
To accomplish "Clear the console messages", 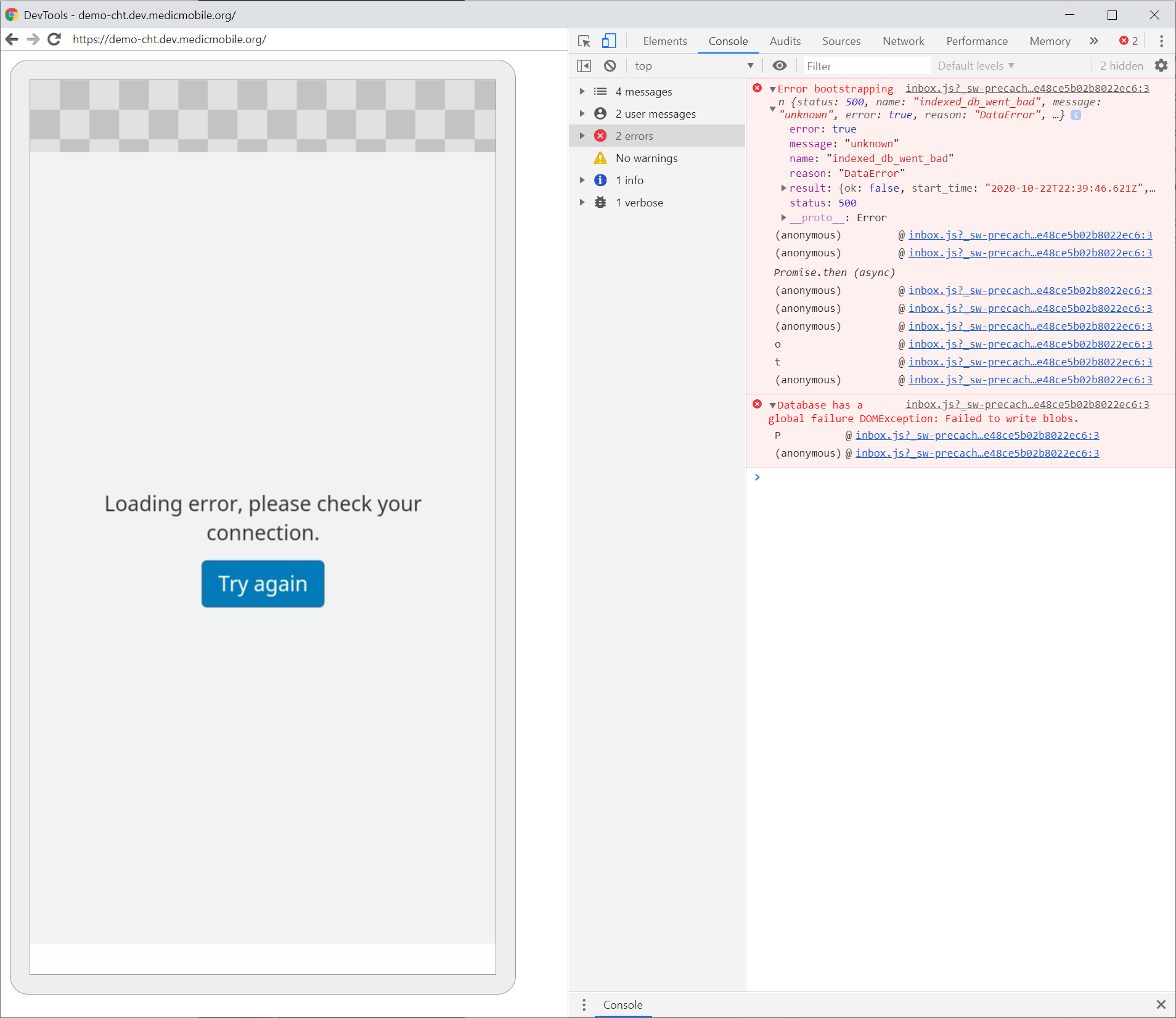I will click(x=610, y=65).
